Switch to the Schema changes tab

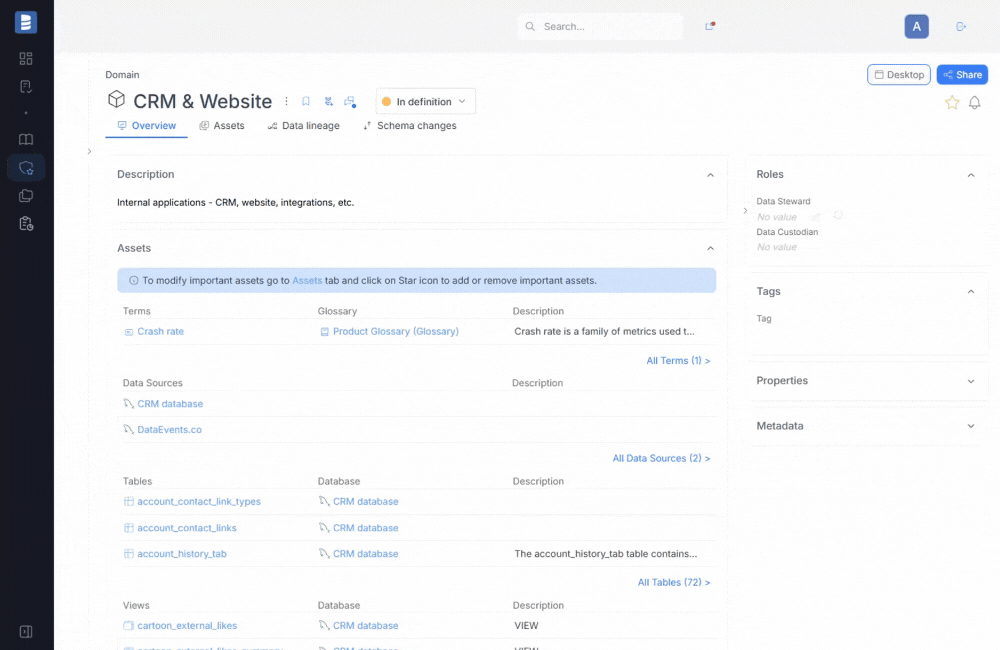(x=410, y=126)
